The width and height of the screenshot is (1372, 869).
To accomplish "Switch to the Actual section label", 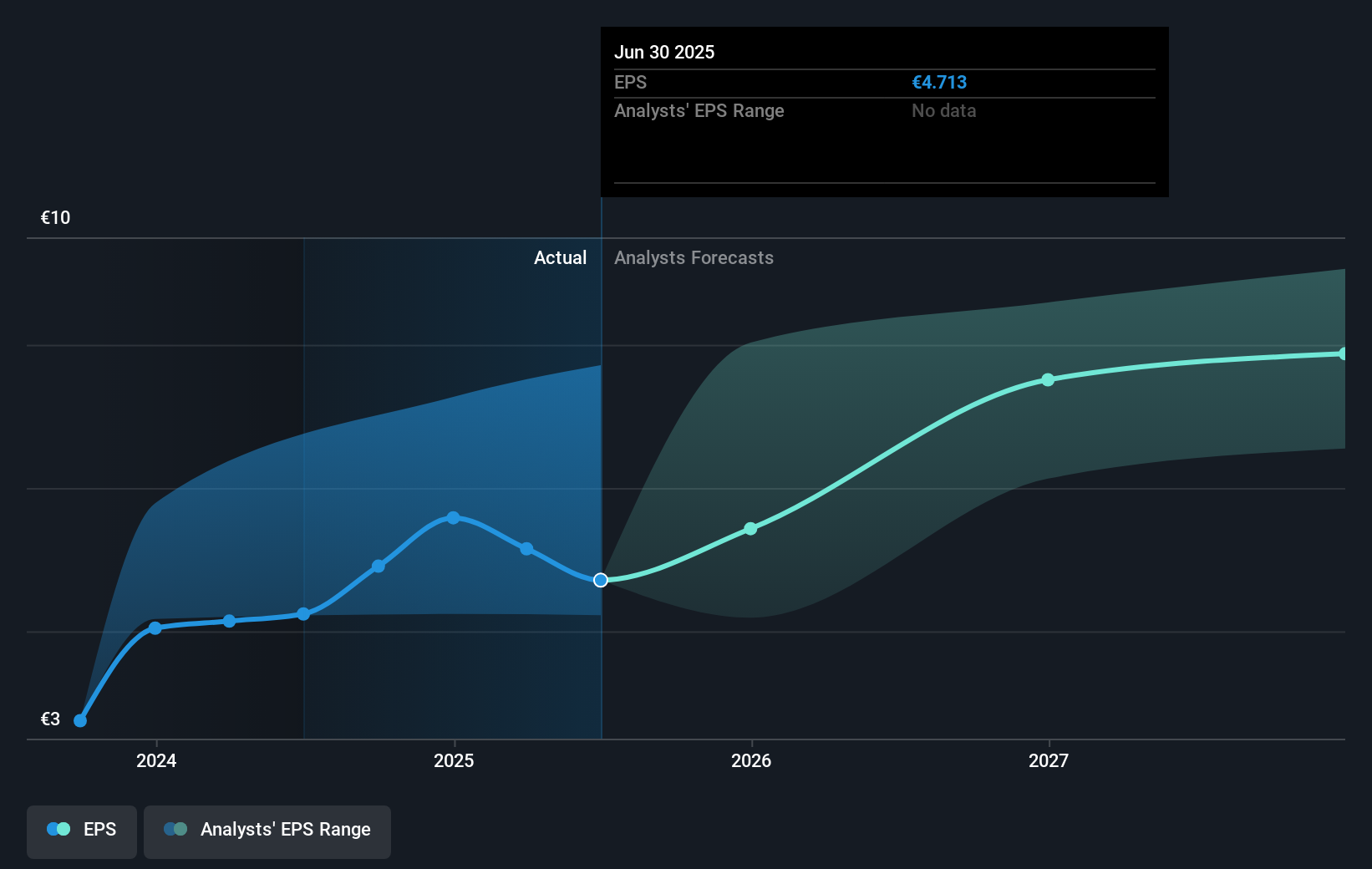I will 560,258.
